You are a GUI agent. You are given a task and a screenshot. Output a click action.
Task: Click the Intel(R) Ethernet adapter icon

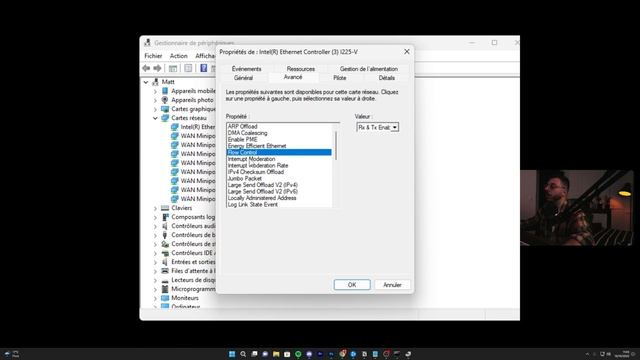pos(175,127)
